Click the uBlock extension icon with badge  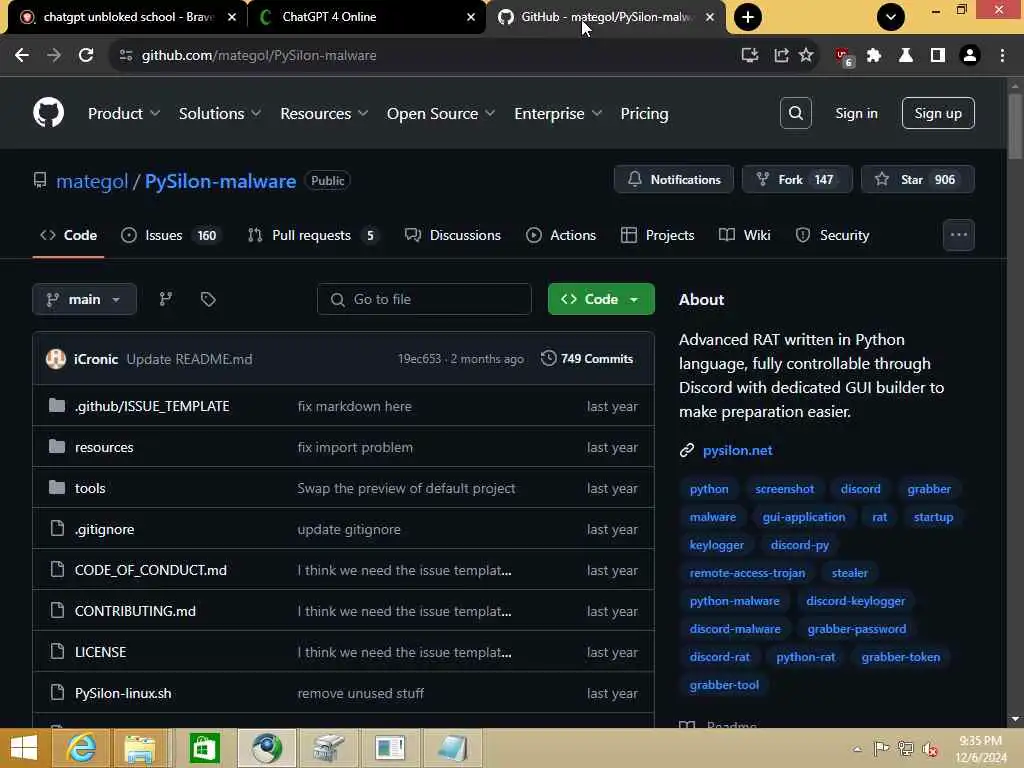click(x=844, y=57)
